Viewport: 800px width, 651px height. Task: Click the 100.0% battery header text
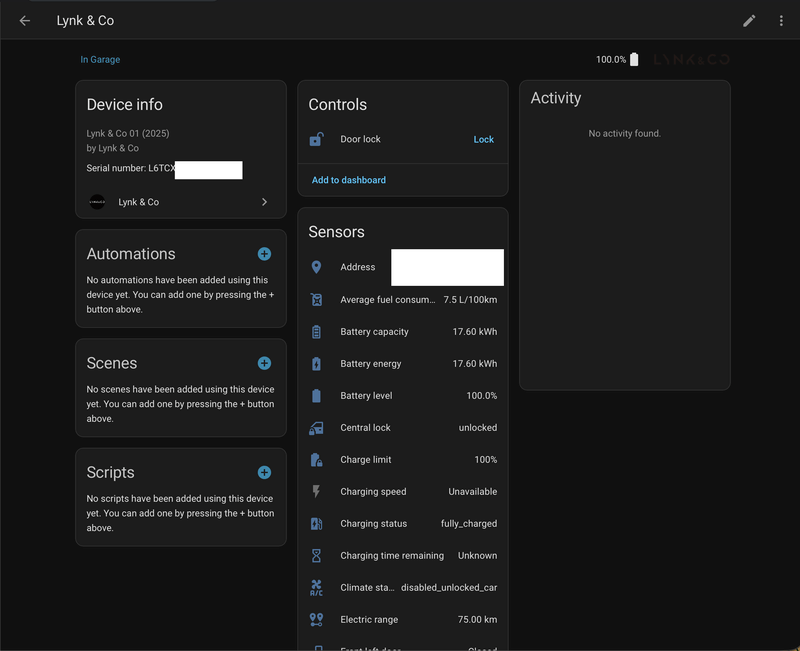pos(611,60)
